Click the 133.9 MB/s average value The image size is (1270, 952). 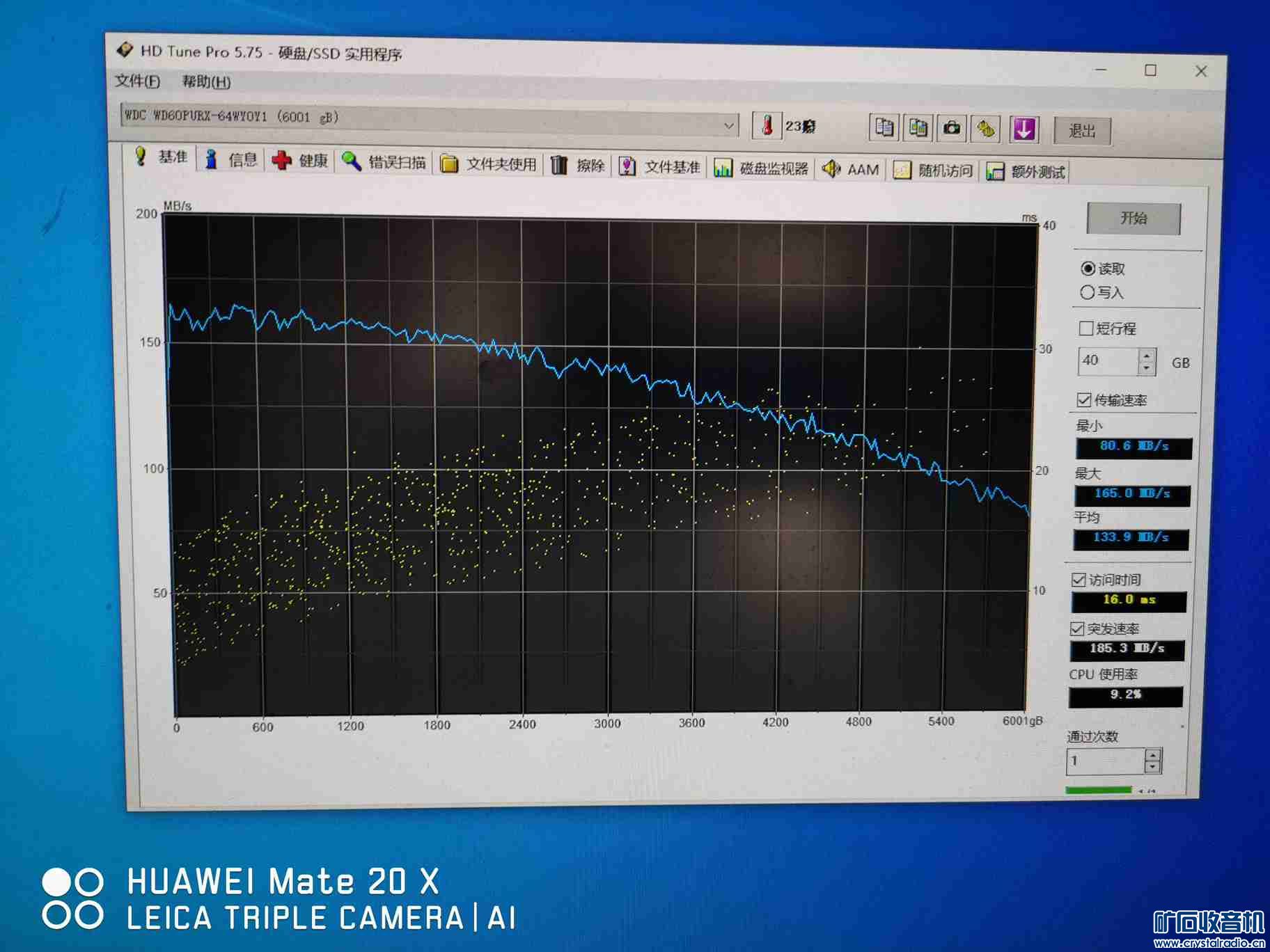pos(1131,538)
